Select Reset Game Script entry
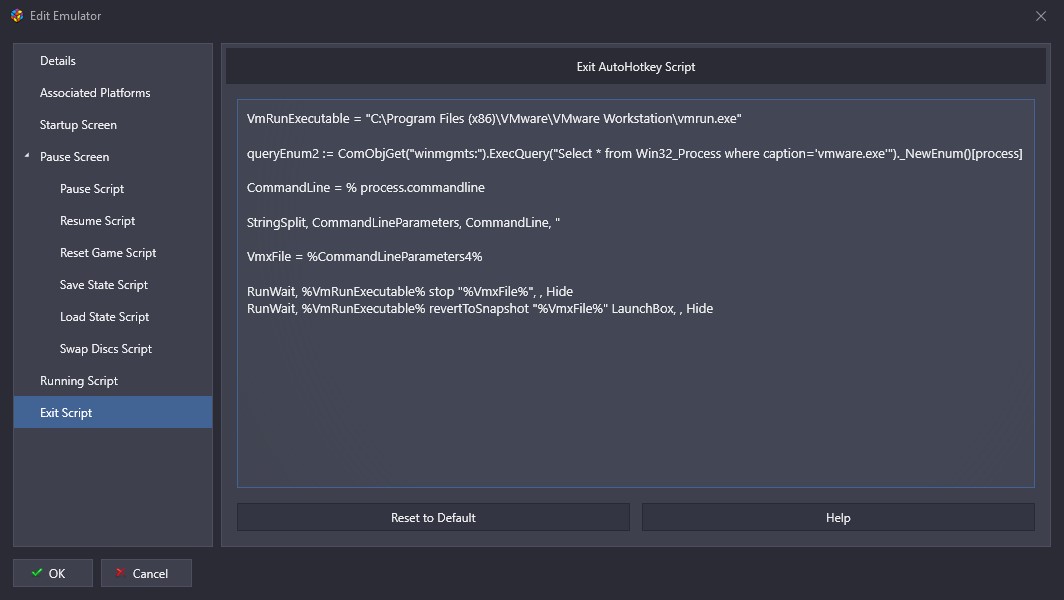The height and width of the screenshot is (600, 1064). (x=108, y=253)
